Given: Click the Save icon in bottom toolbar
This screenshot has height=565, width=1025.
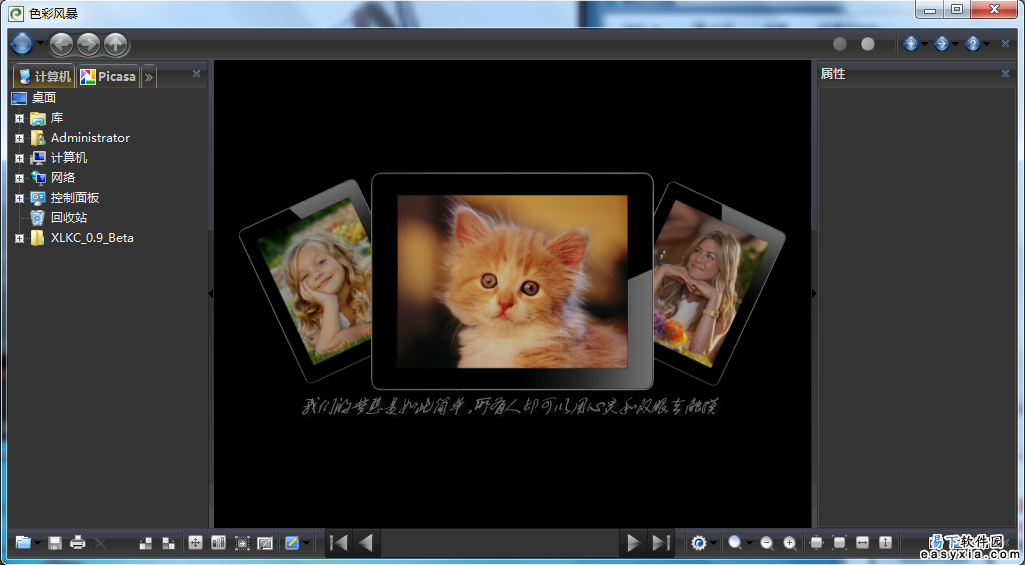Looking at the screenshot, I should click(x=55, y=543).
